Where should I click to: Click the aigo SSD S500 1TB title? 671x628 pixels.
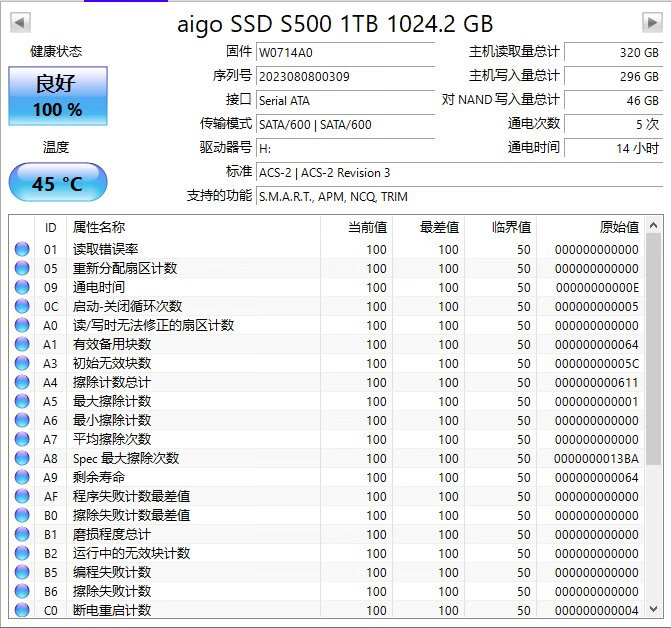click(x=335, y=24)
